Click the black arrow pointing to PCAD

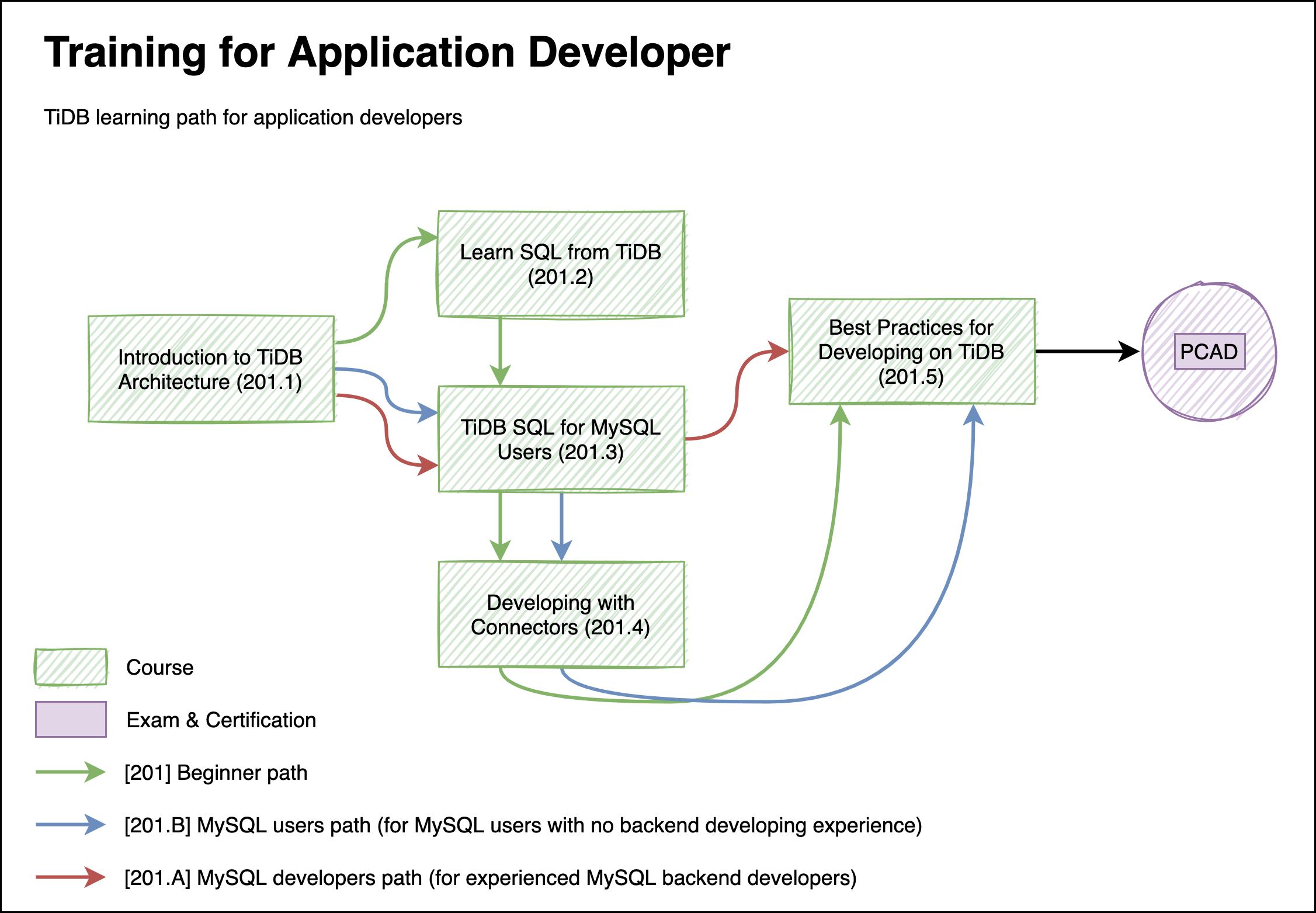(1086, 352)
